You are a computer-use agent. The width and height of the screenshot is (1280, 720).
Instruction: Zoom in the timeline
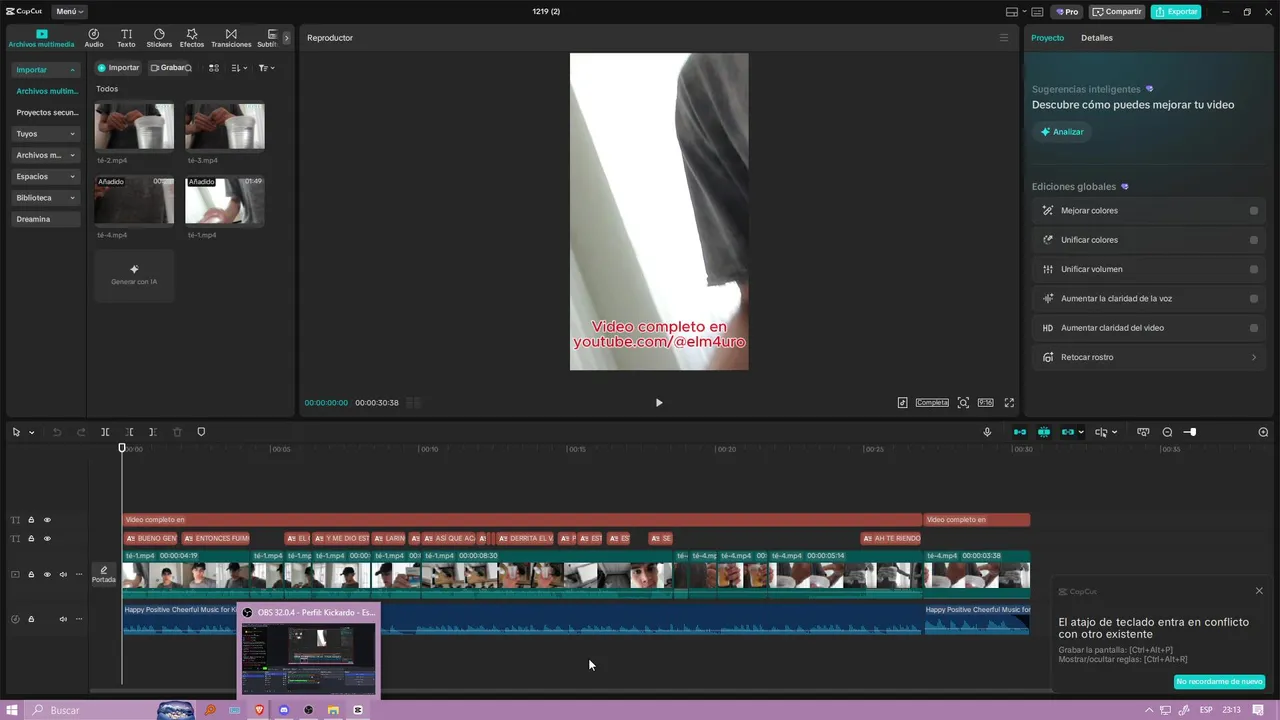[1263, 432]
